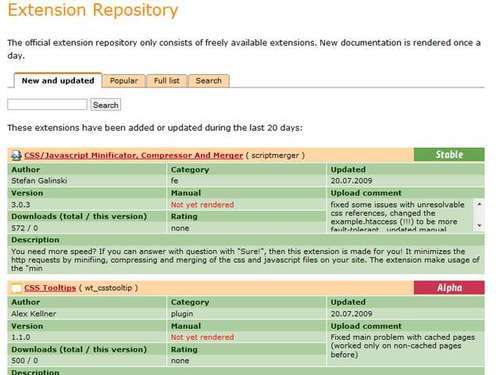The image size is (500, 375).
Task: Click category value fe
Action: [175, 181]
